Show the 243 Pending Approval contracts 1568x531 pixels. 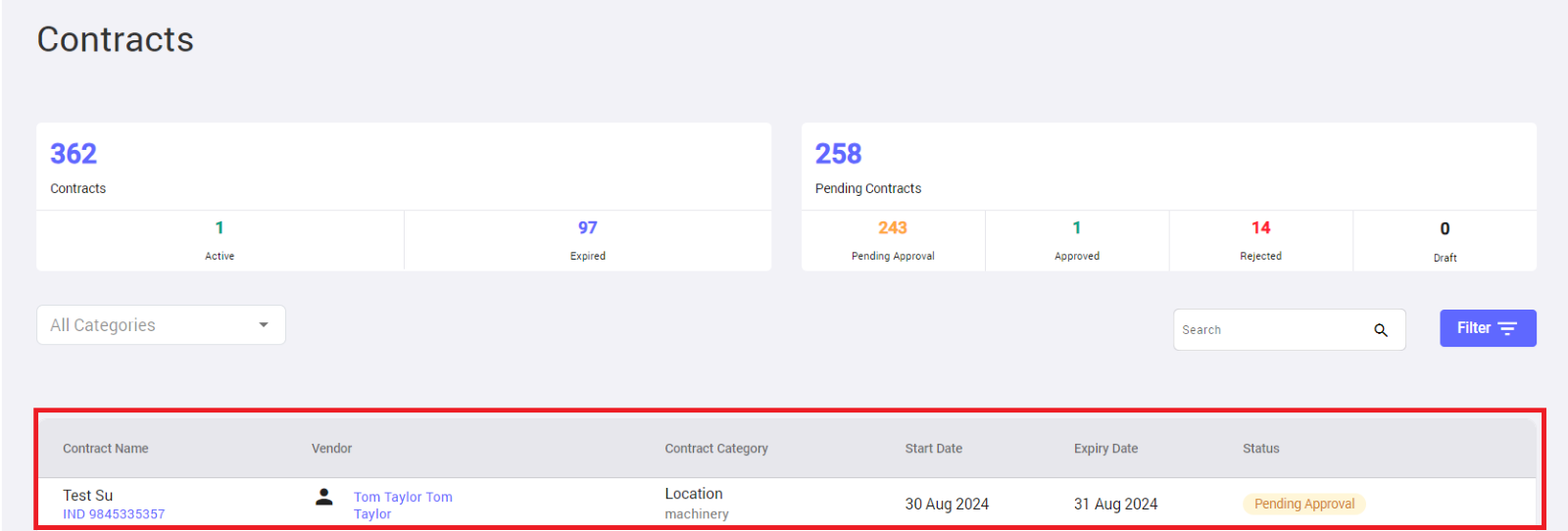[893, 240]
